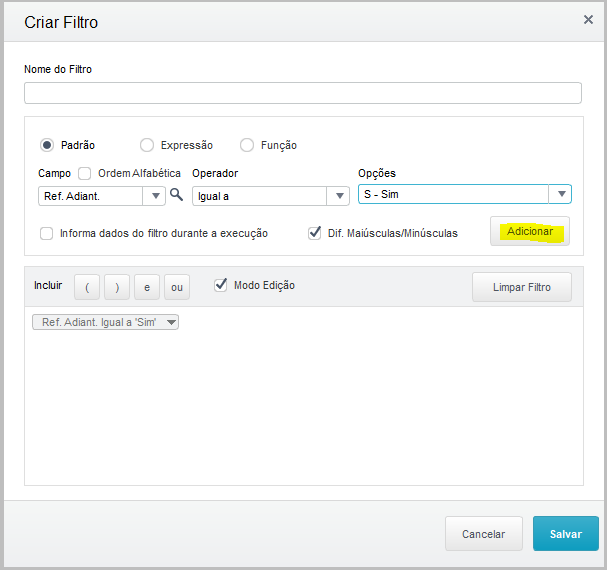607x570 pixels.
Task: Select the Expressão radio option
Action: (147, 145)
